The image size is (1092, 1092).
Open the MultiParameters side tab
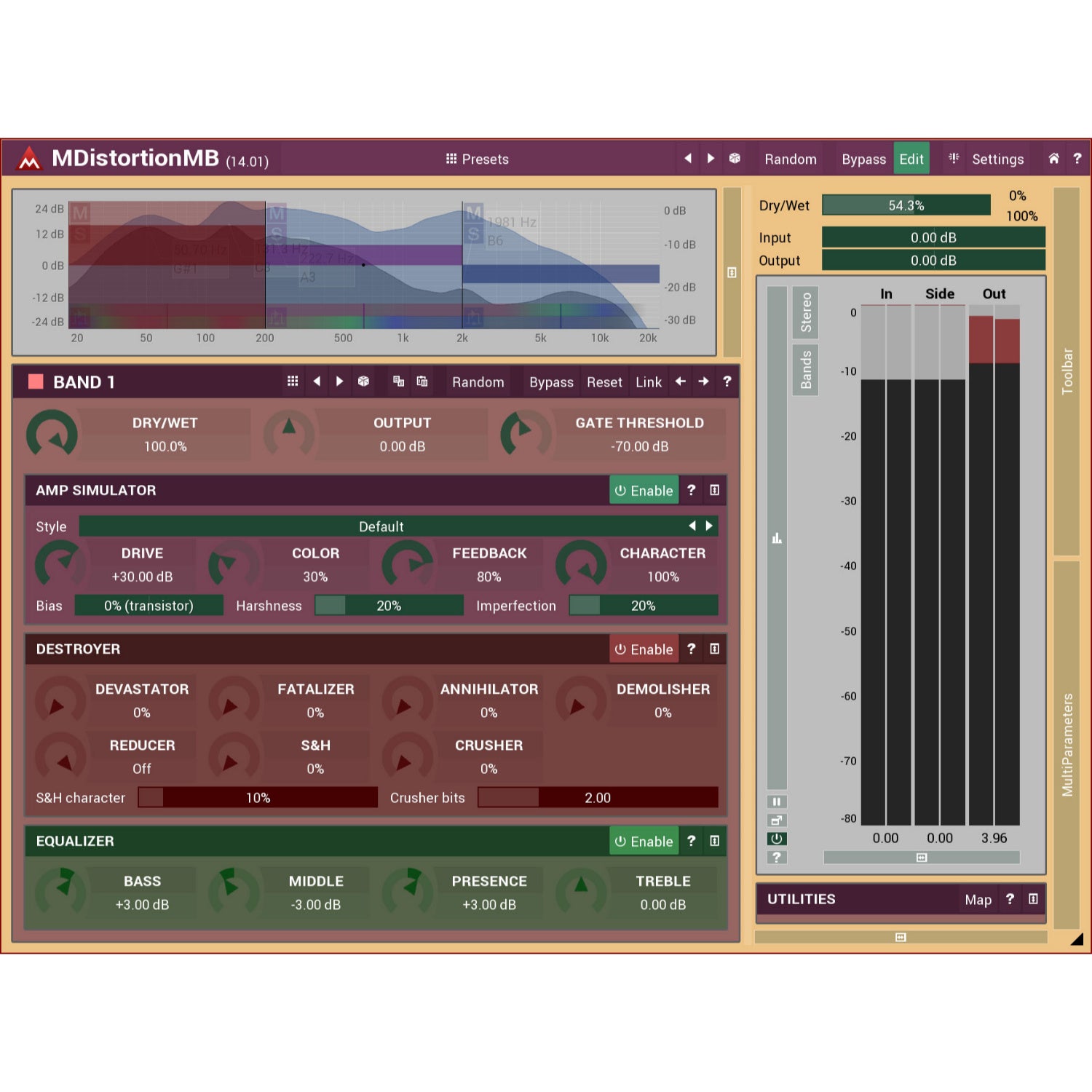1067,745
